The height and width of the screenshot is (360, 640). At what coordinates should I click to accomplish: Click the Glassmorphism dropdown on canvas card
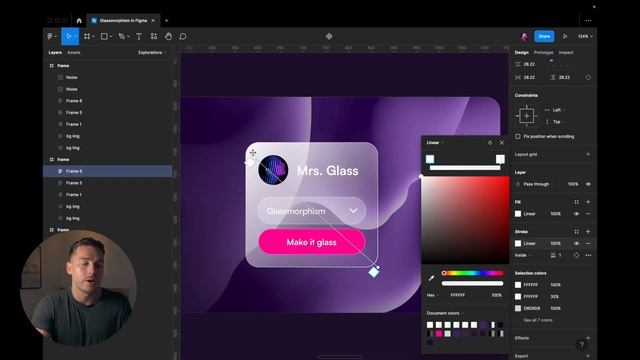(312, 211)
